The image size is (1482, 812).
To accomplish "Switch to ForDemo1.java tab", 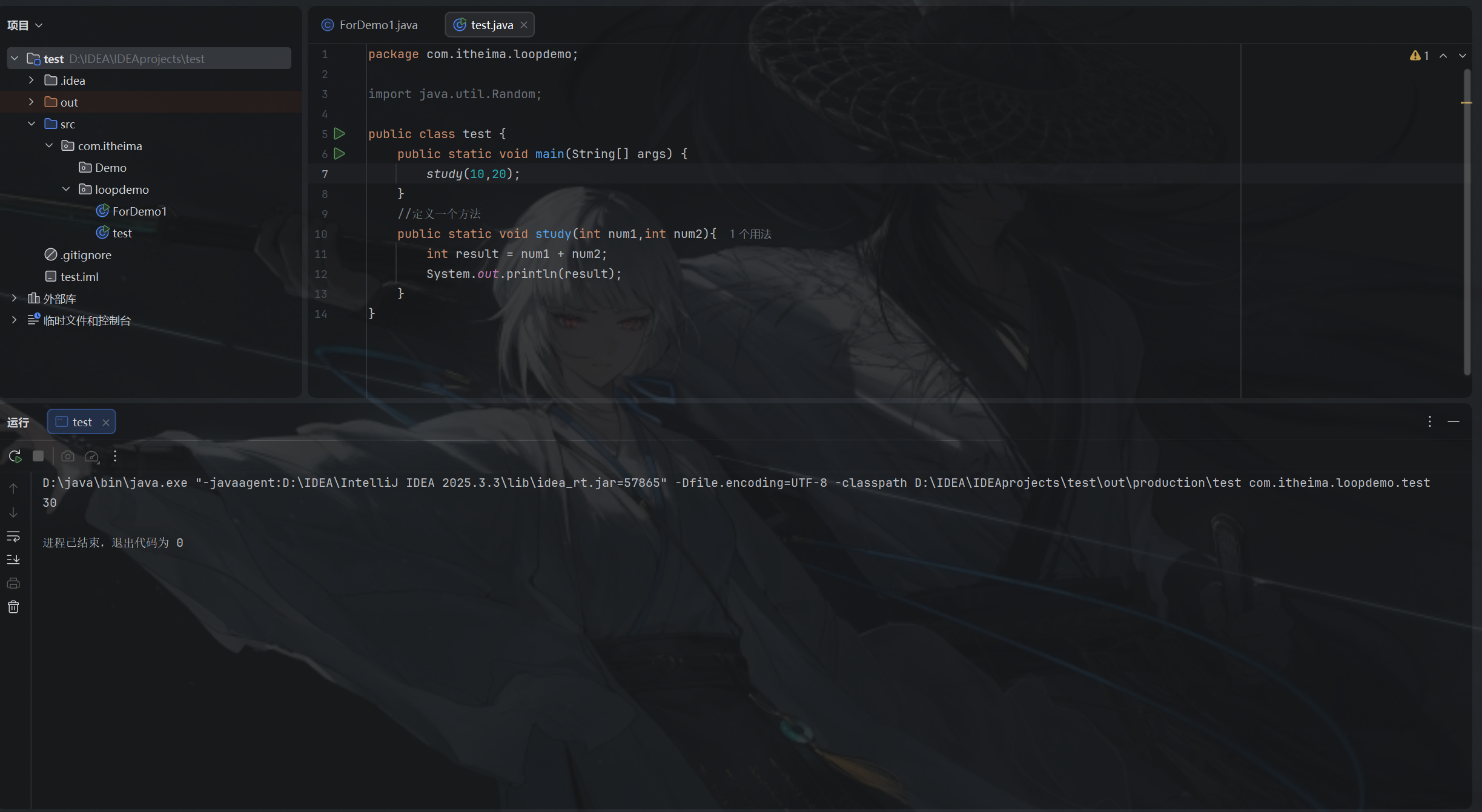I will click(369, 25).
